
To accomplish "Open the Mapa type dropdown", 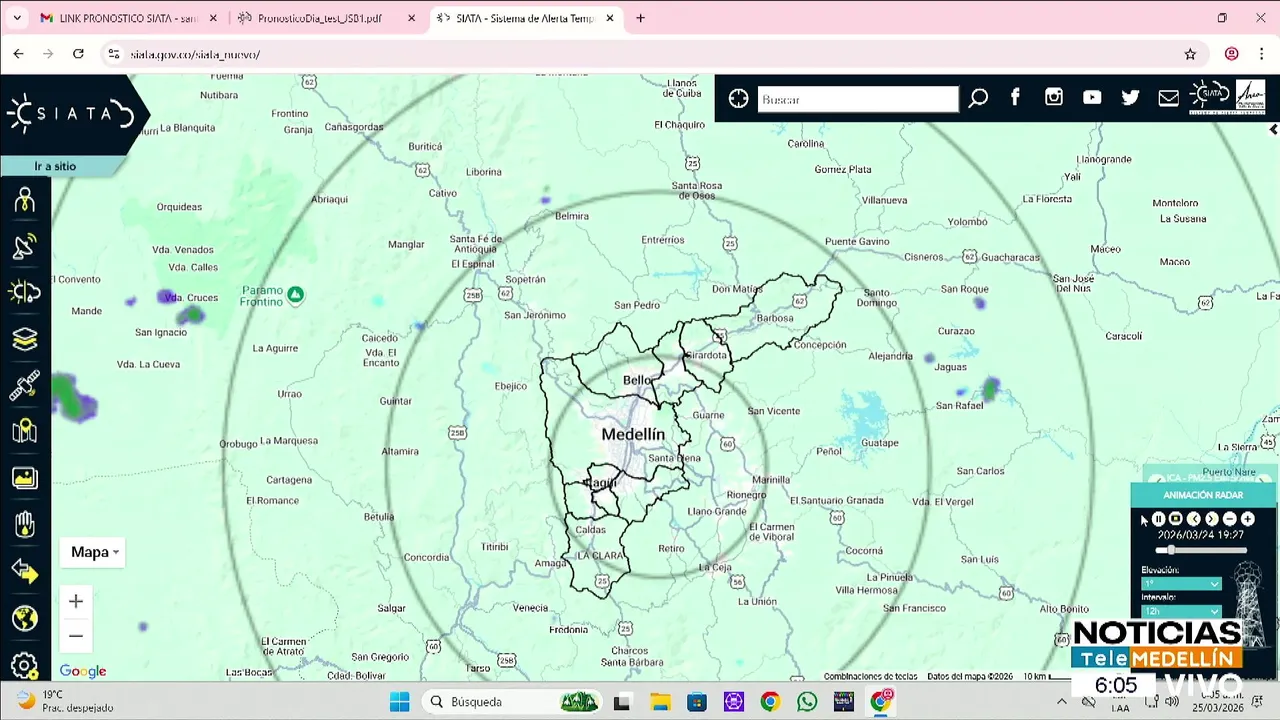I will coord(95,552).
